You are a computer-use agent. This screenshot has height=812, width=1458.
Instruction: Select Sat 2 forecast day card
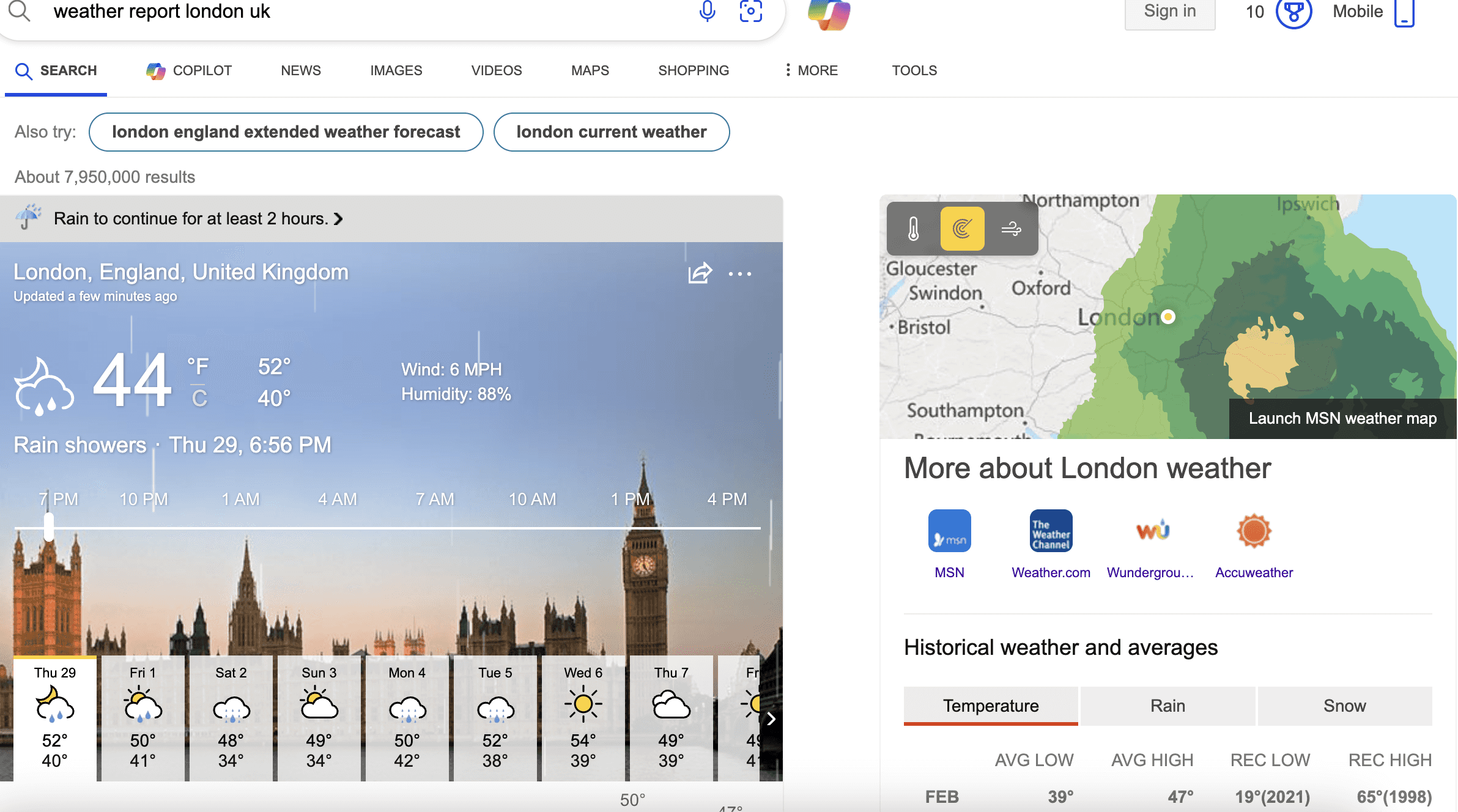pos(231,718)
